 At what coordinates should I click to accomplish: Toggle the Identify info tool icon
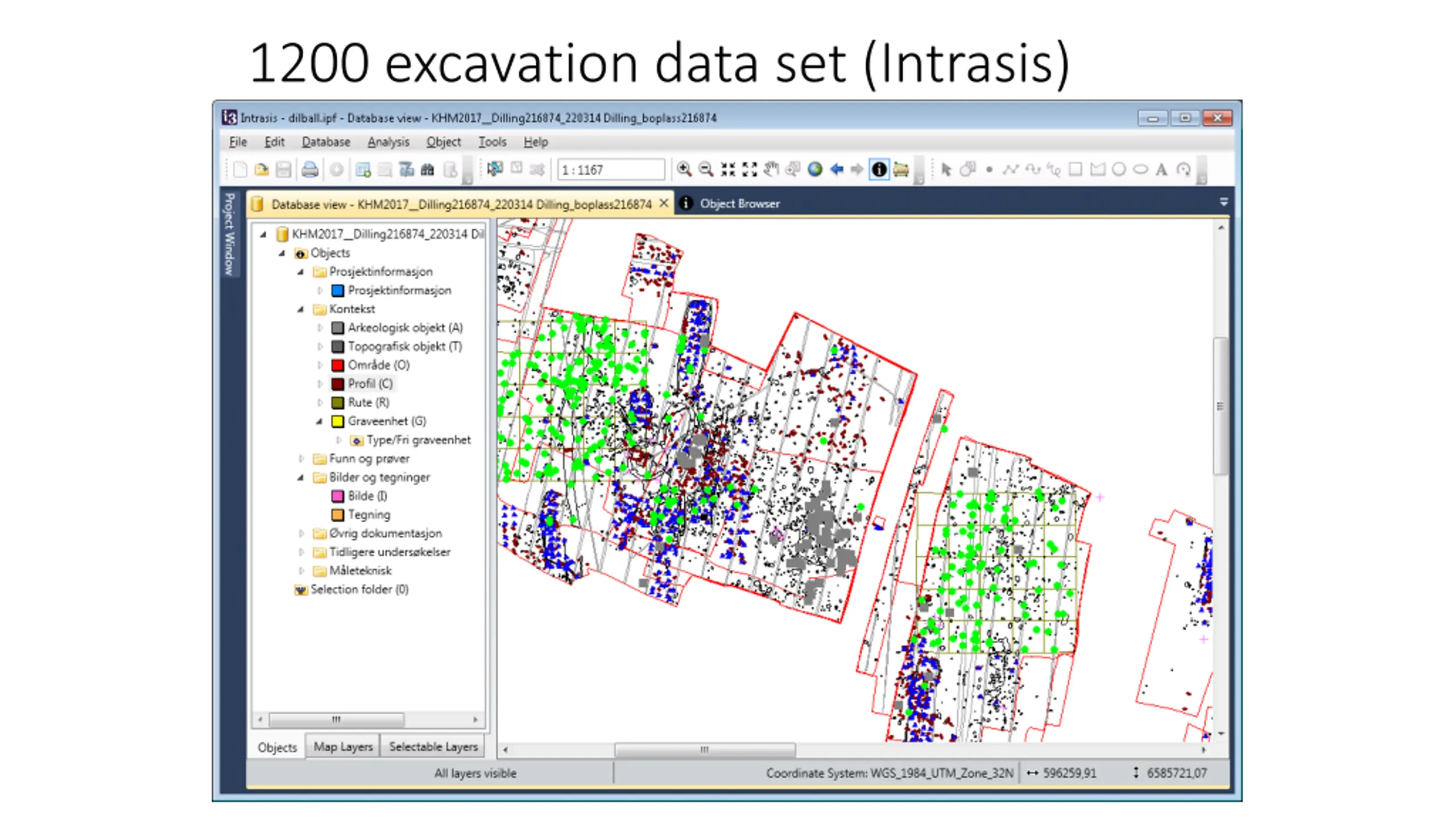(x=879, y=169)
